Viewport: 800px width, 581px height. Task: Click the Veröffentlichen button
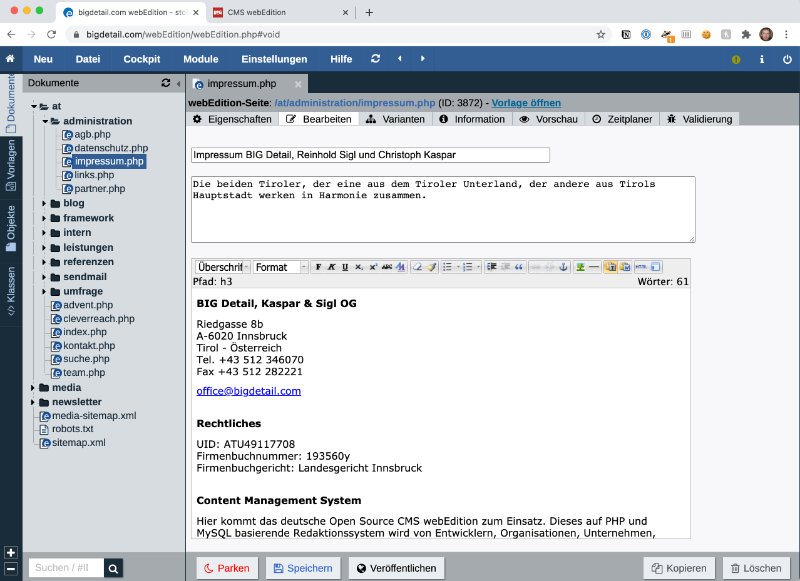tap(397, 568)
